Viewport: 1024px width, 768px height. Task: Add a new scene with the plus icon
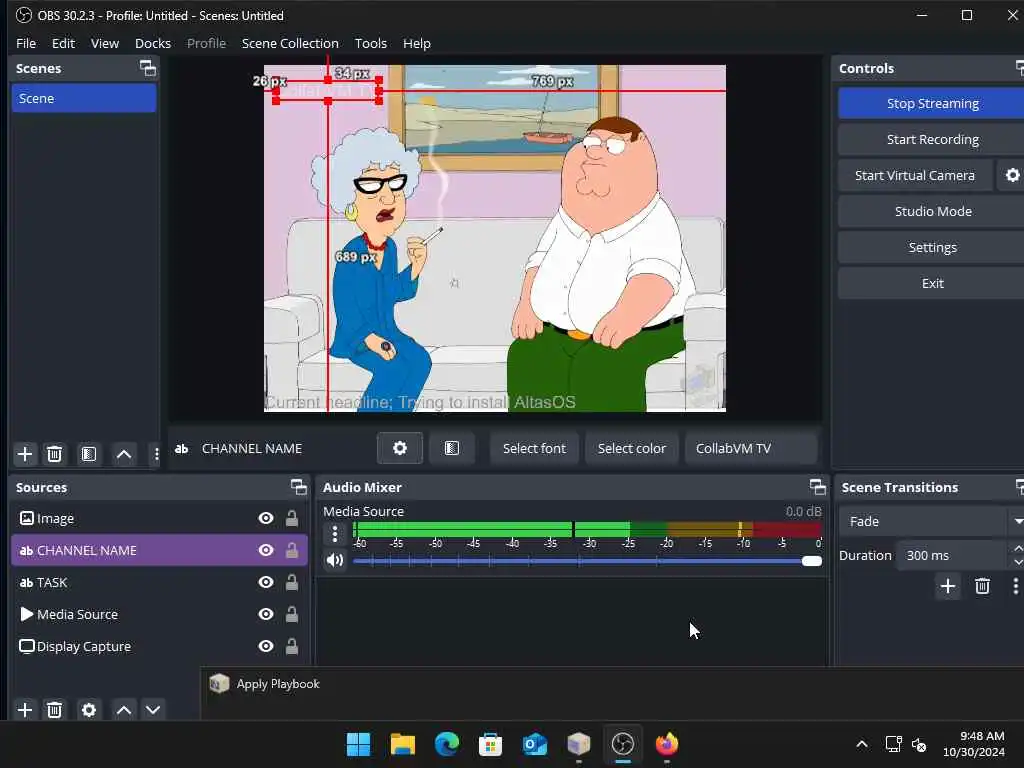(25, 454)
